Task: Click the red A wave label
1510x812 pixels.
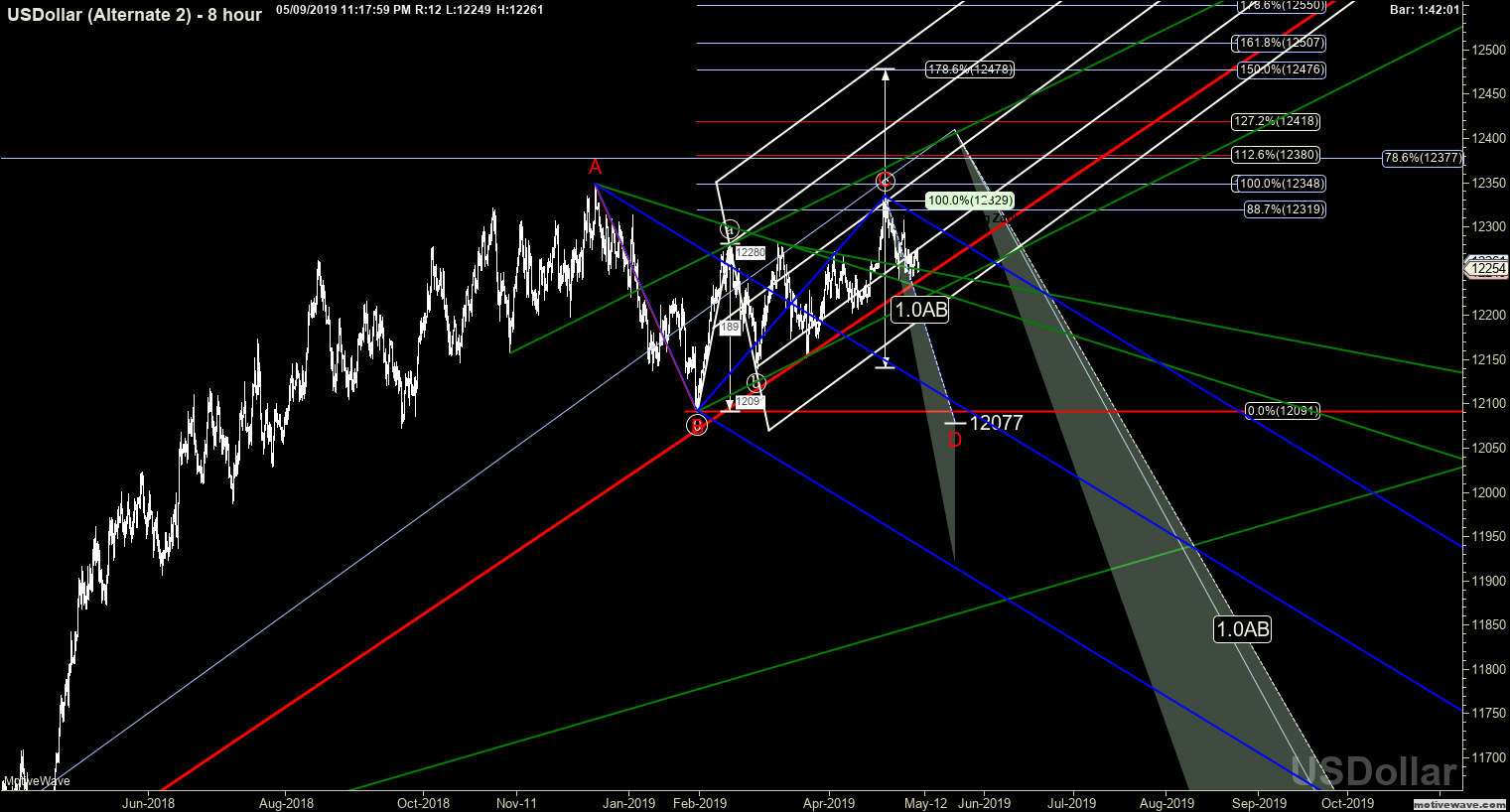Action: point(596,167)
